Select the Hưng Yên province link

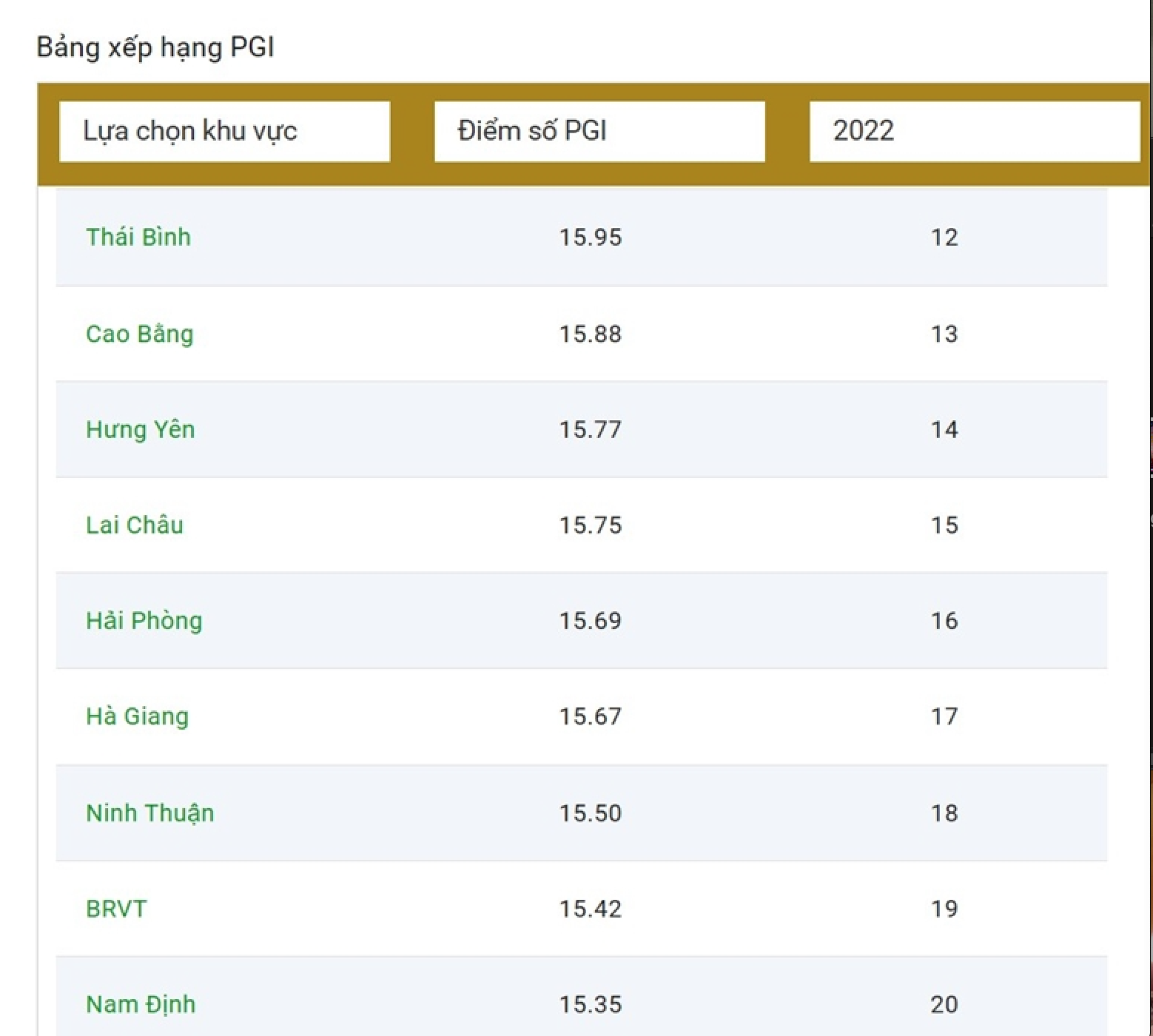coord(141,430)
